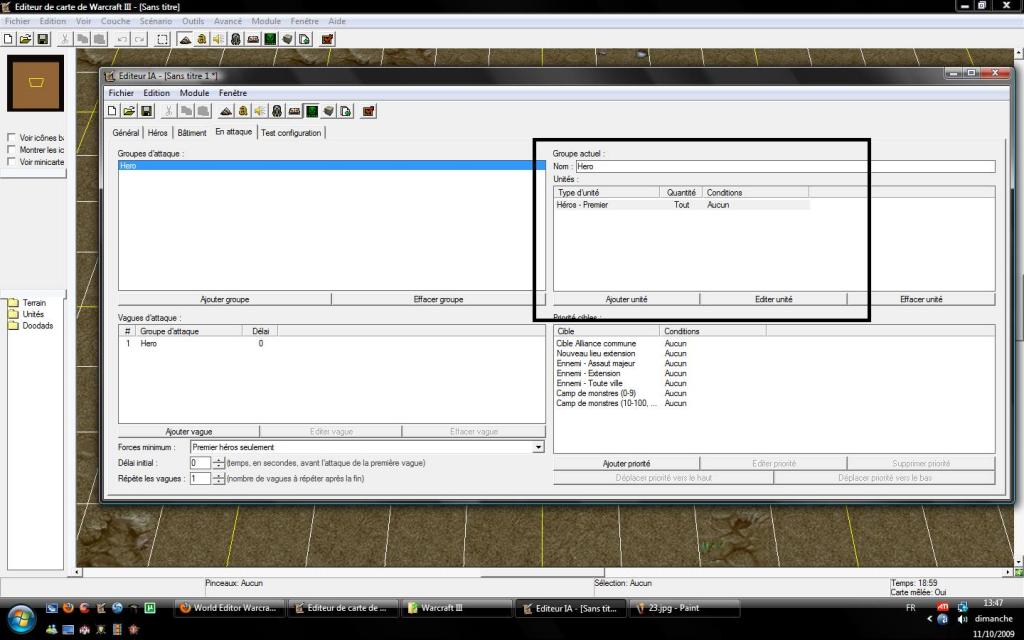1024x640 pixels.
Task: Open Import manager from Editeur IA toolbar
Action: point(345,111)
